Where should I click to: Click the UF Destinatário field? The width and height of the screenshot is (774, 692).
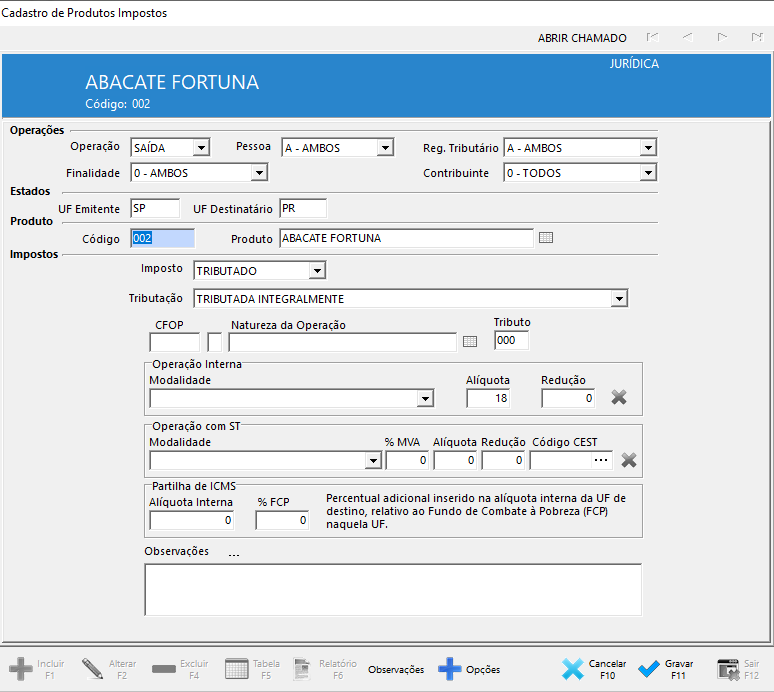pos(302,208)
